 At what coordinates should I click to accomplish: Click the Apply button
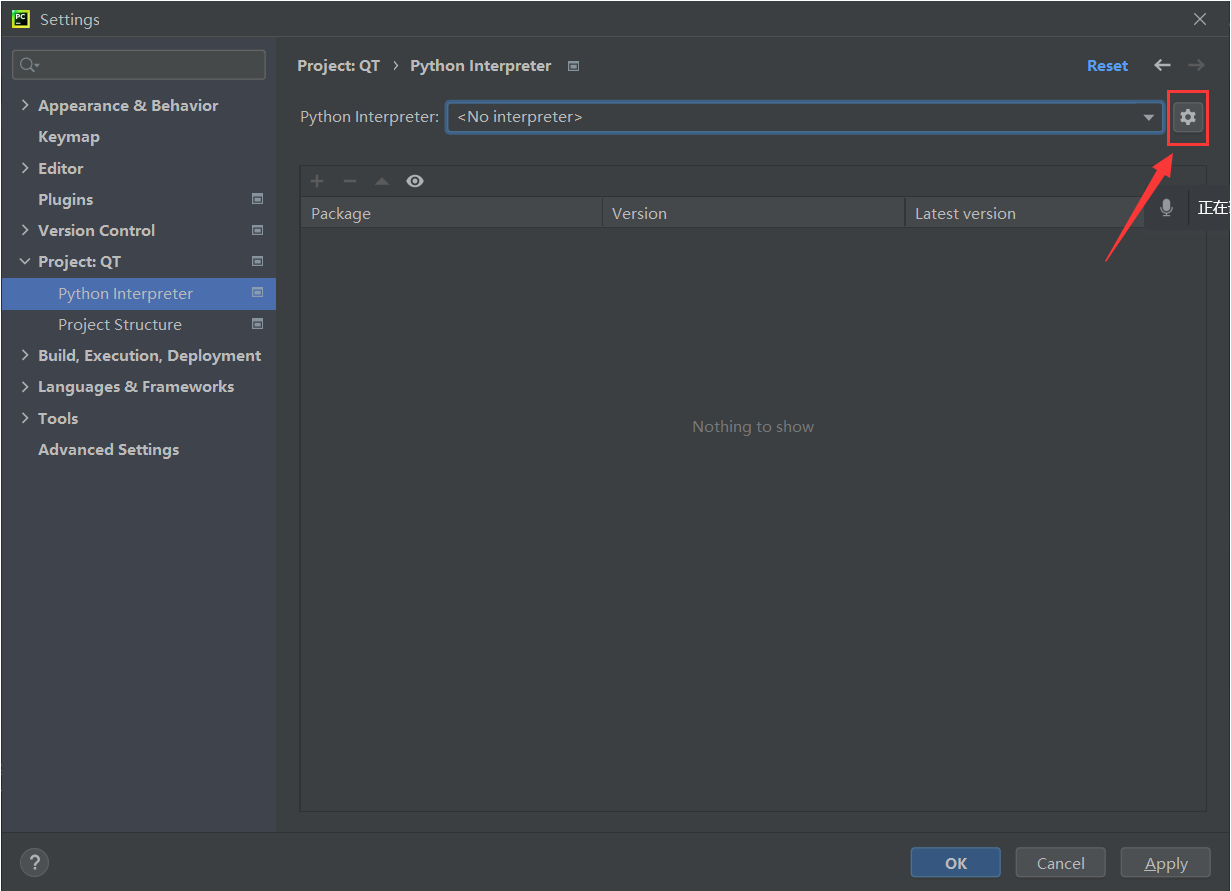(1165, 863)
